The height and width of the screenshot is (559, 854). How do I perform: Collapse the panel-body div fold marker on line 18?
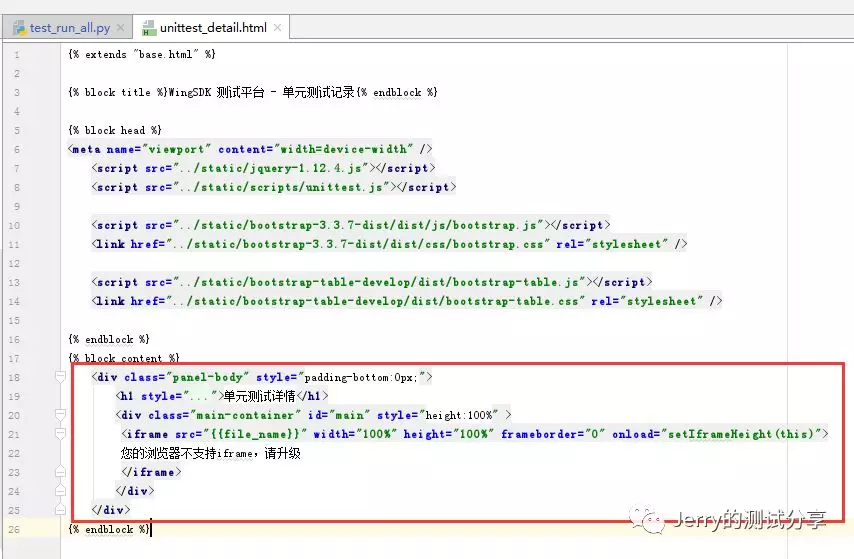tap(60, 376)
